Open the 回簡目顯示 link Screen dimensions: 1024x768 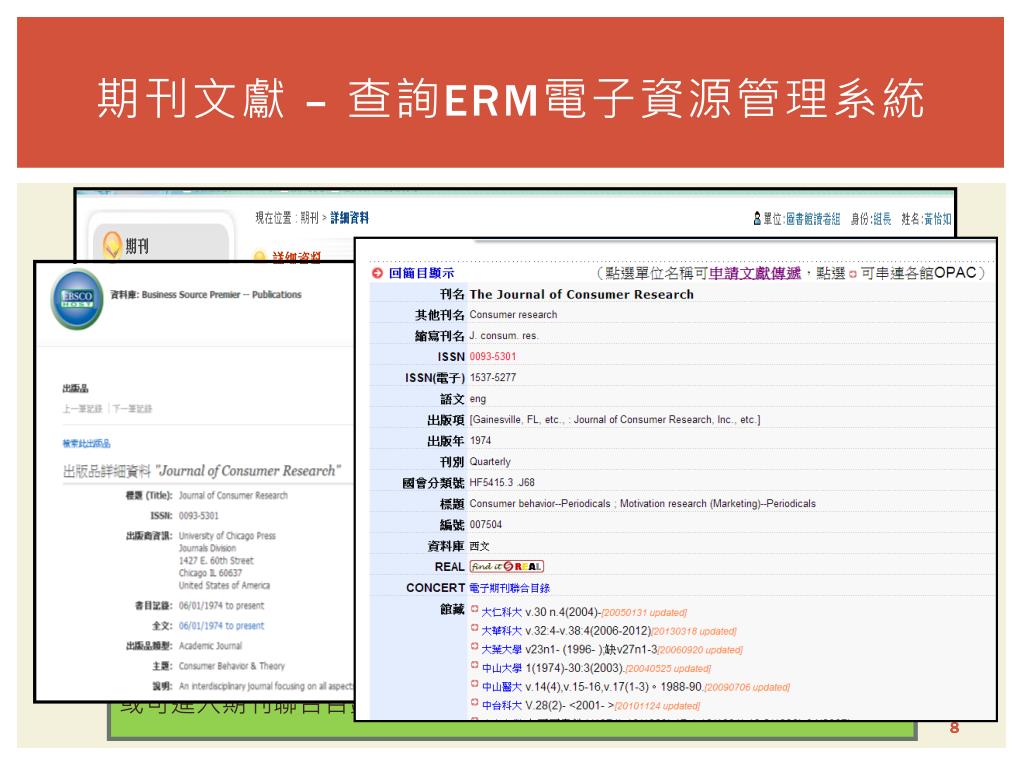click(x=421, y=273)
